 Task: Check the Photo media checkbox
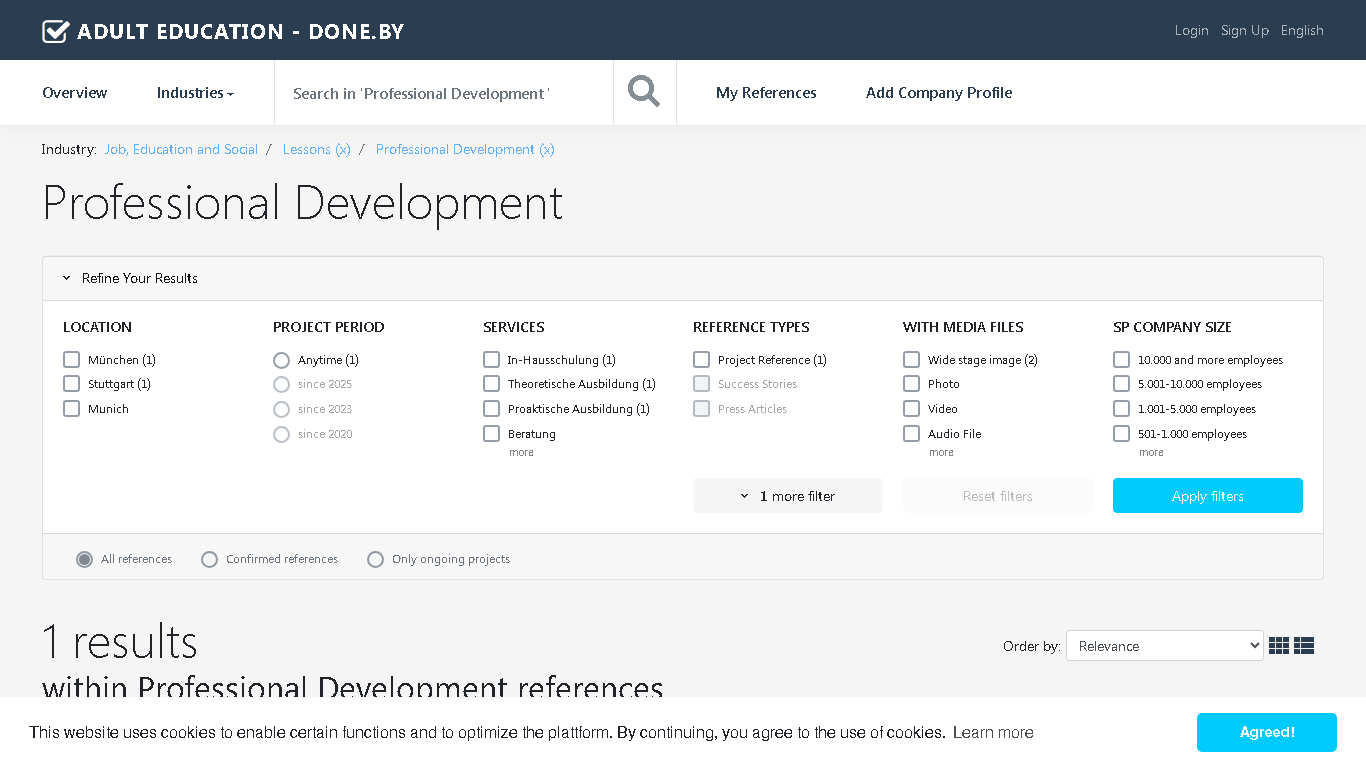(x=911, y=384)
